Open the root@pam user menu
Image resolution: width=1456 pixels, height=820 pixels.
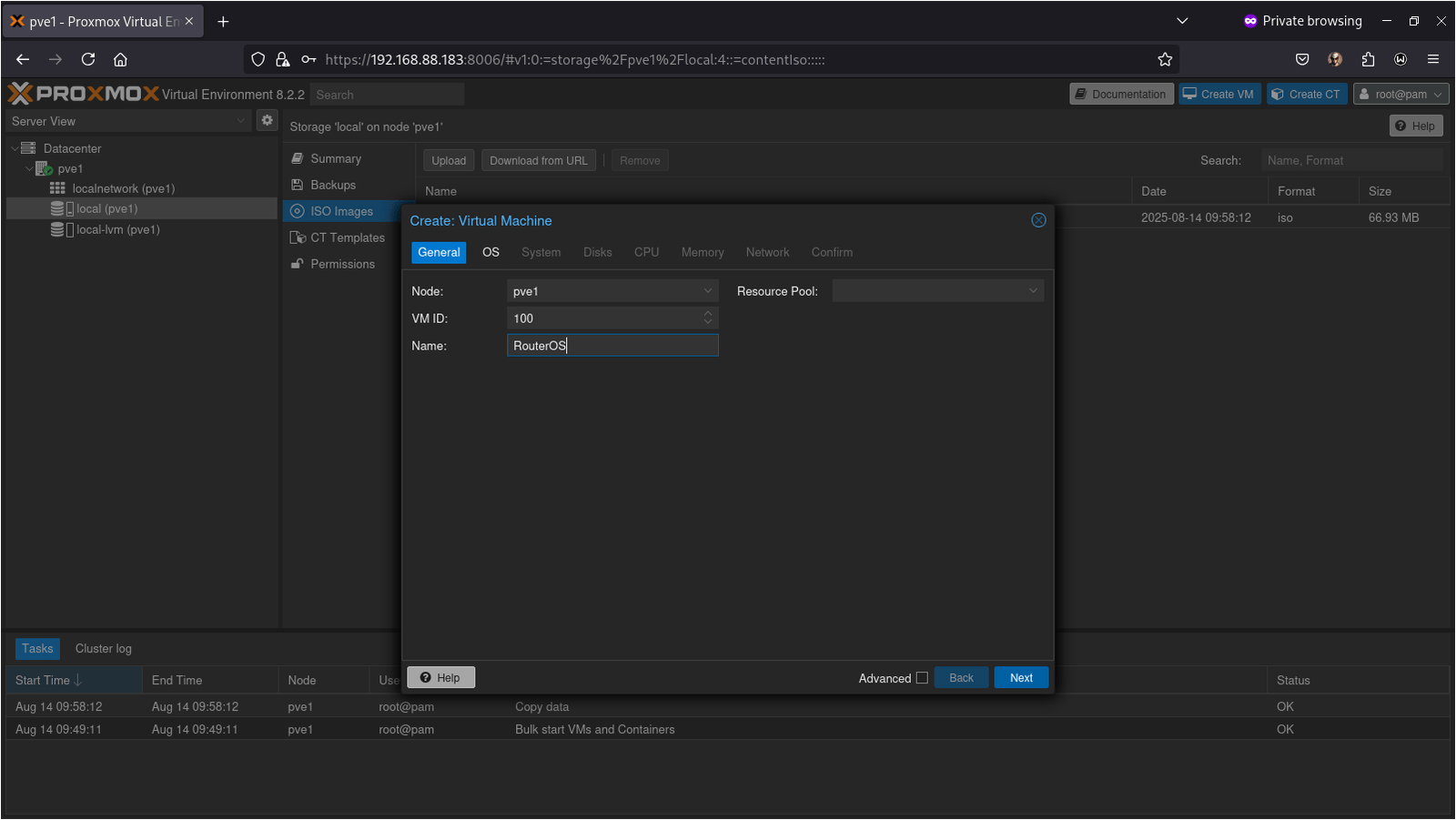click(1400, 94)
